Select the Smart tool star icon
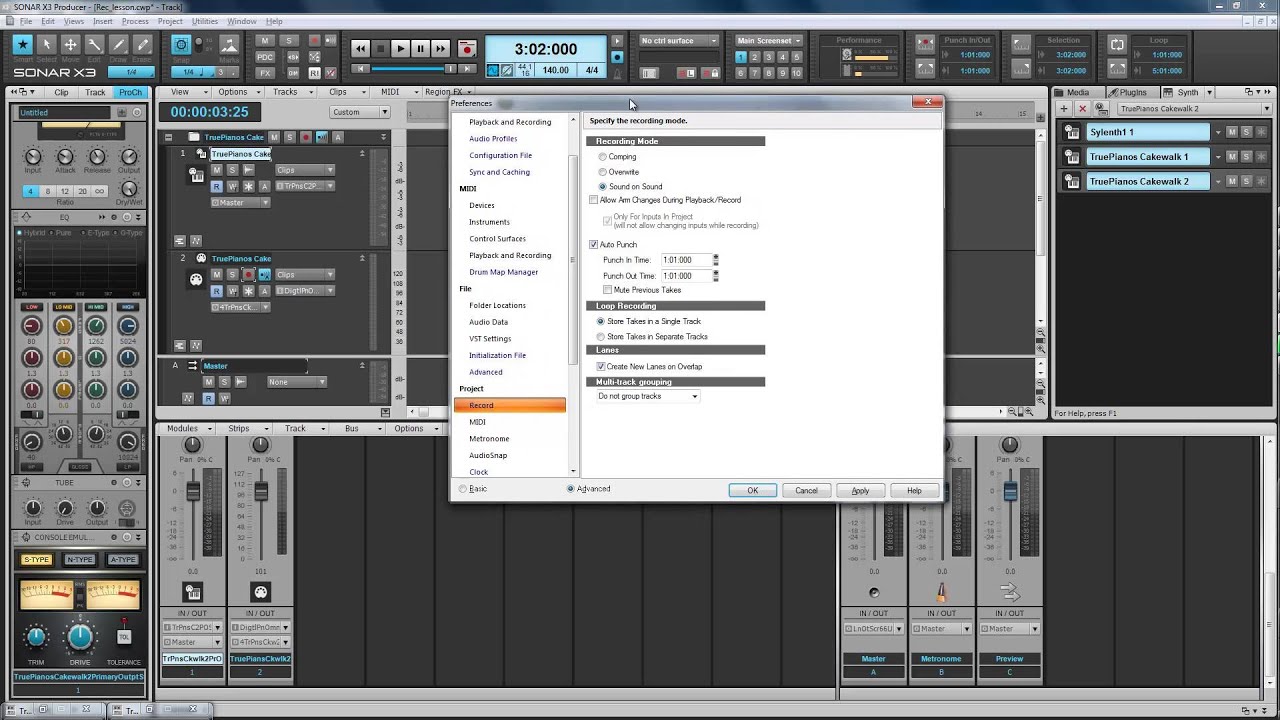This screenshot has height=720, width=1280. 22,45
